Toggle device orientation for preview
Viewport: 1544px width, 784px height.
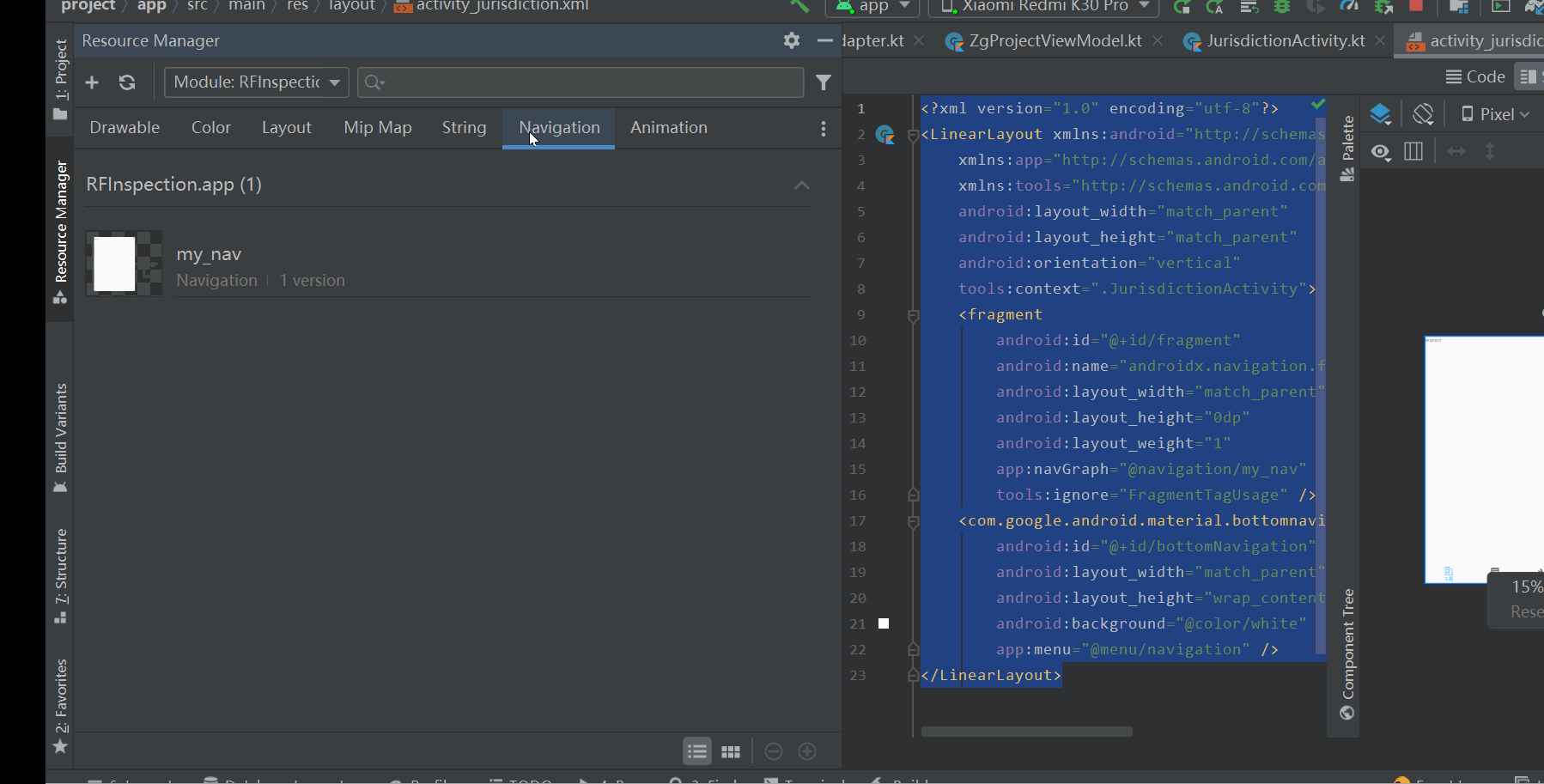pos(1423,114)
